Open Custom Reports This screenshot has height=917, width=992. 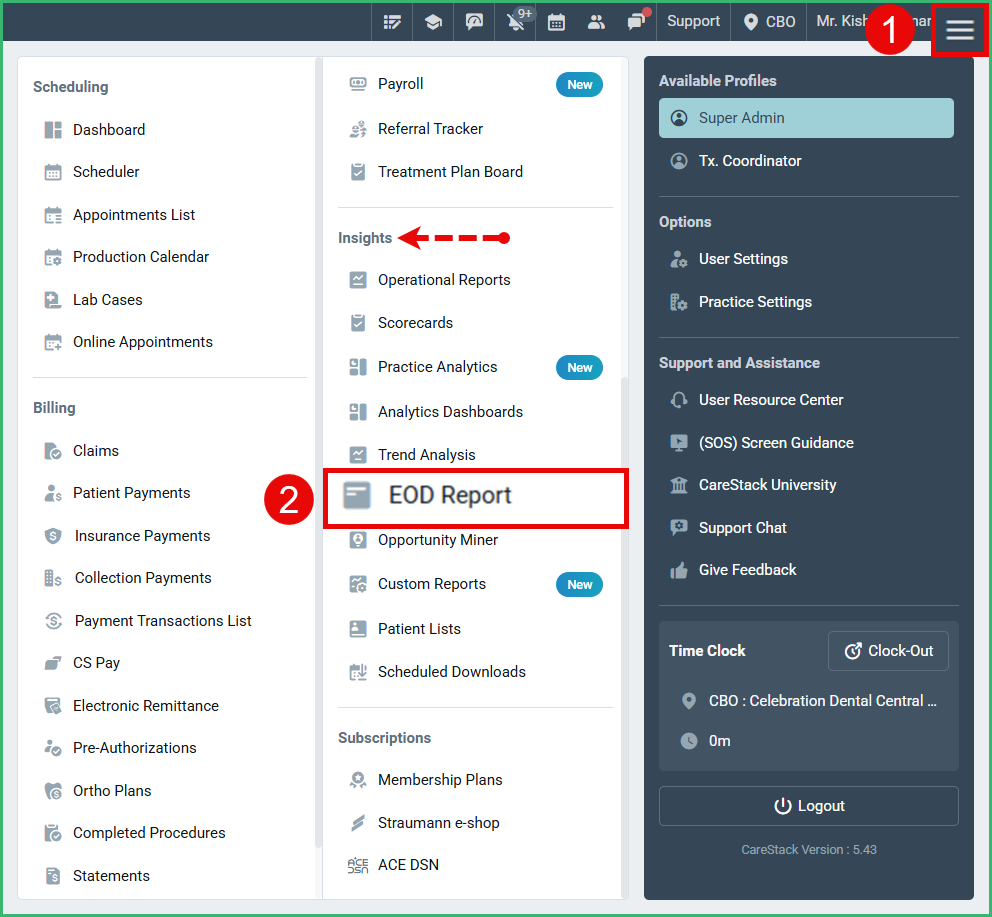432,583
